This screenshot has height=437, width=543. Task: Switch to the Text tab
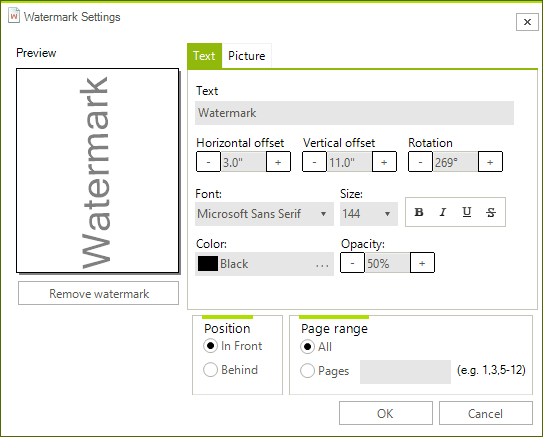tap(204, 56)
